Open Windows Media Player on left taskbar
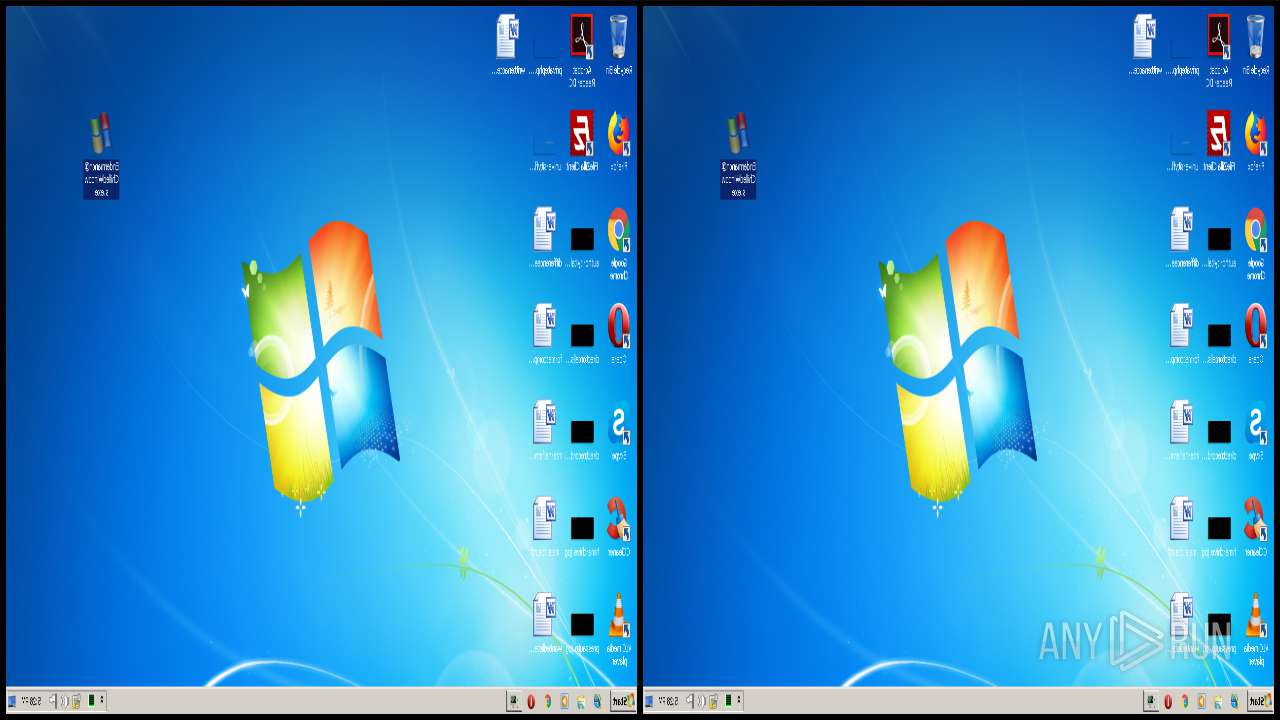This screenshot has height=720, width=1280. [564, 702]
